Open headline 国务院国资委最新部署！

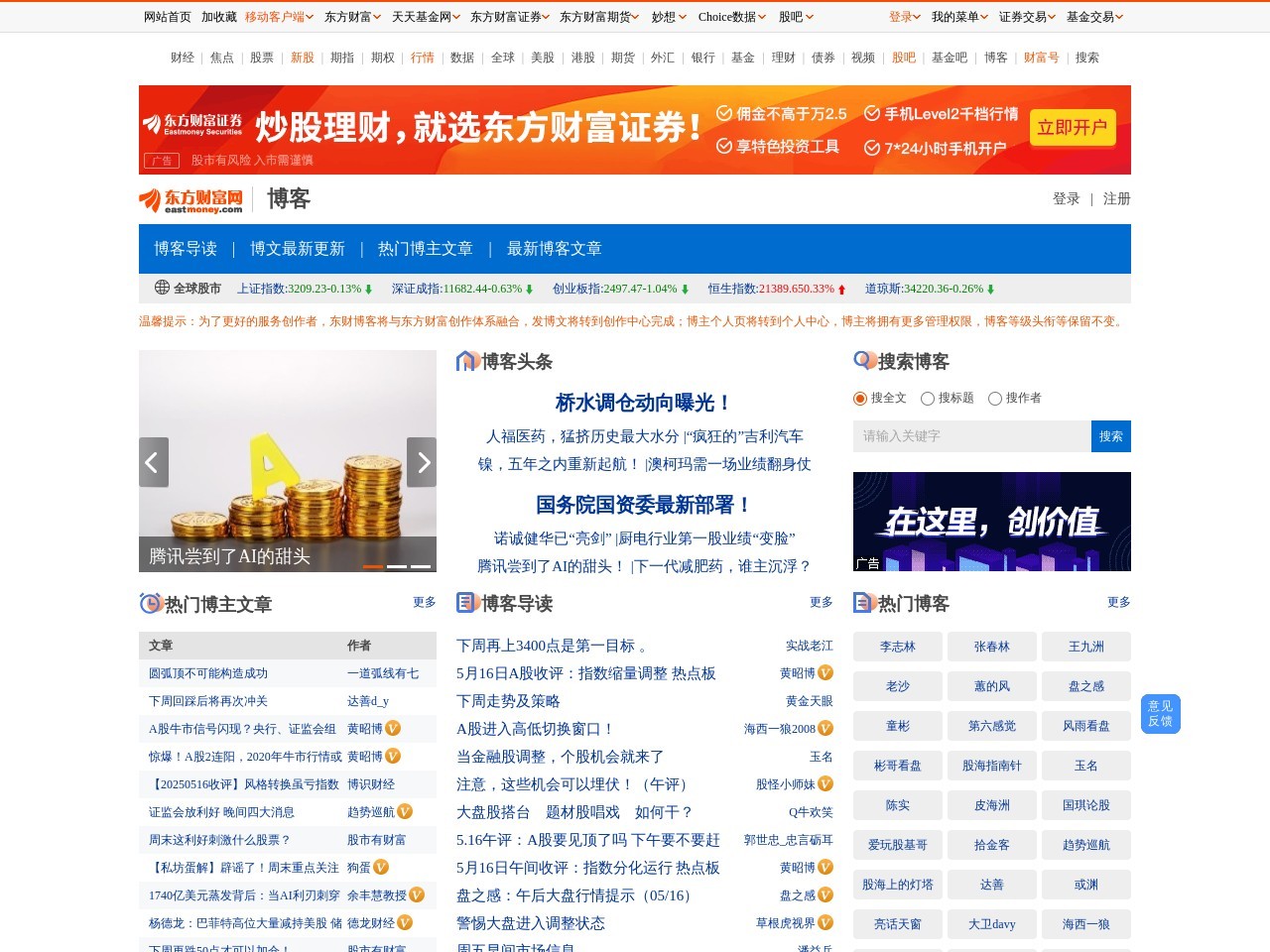point(644,505)
